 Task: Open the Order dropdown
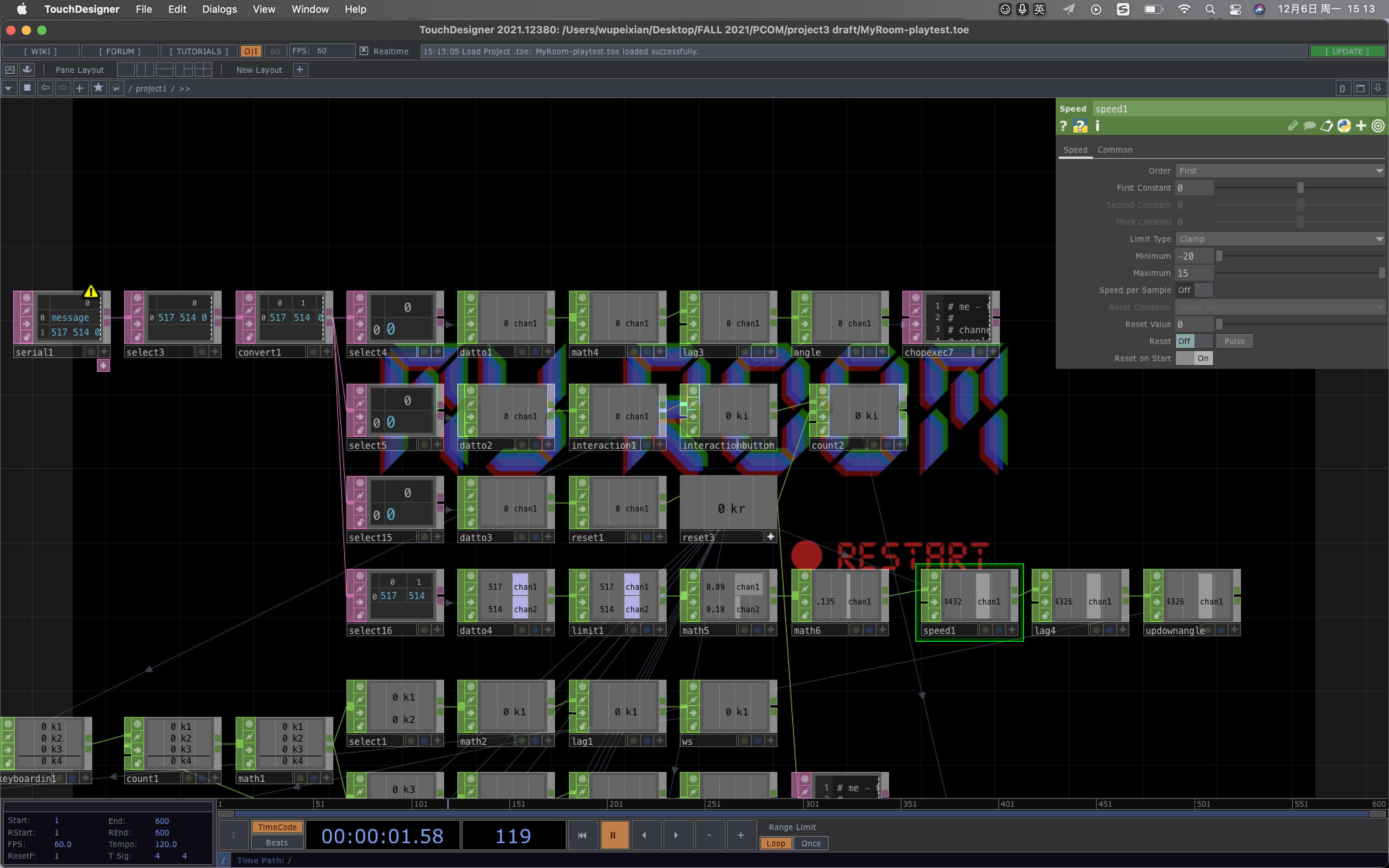click(x=1280, y=170)
